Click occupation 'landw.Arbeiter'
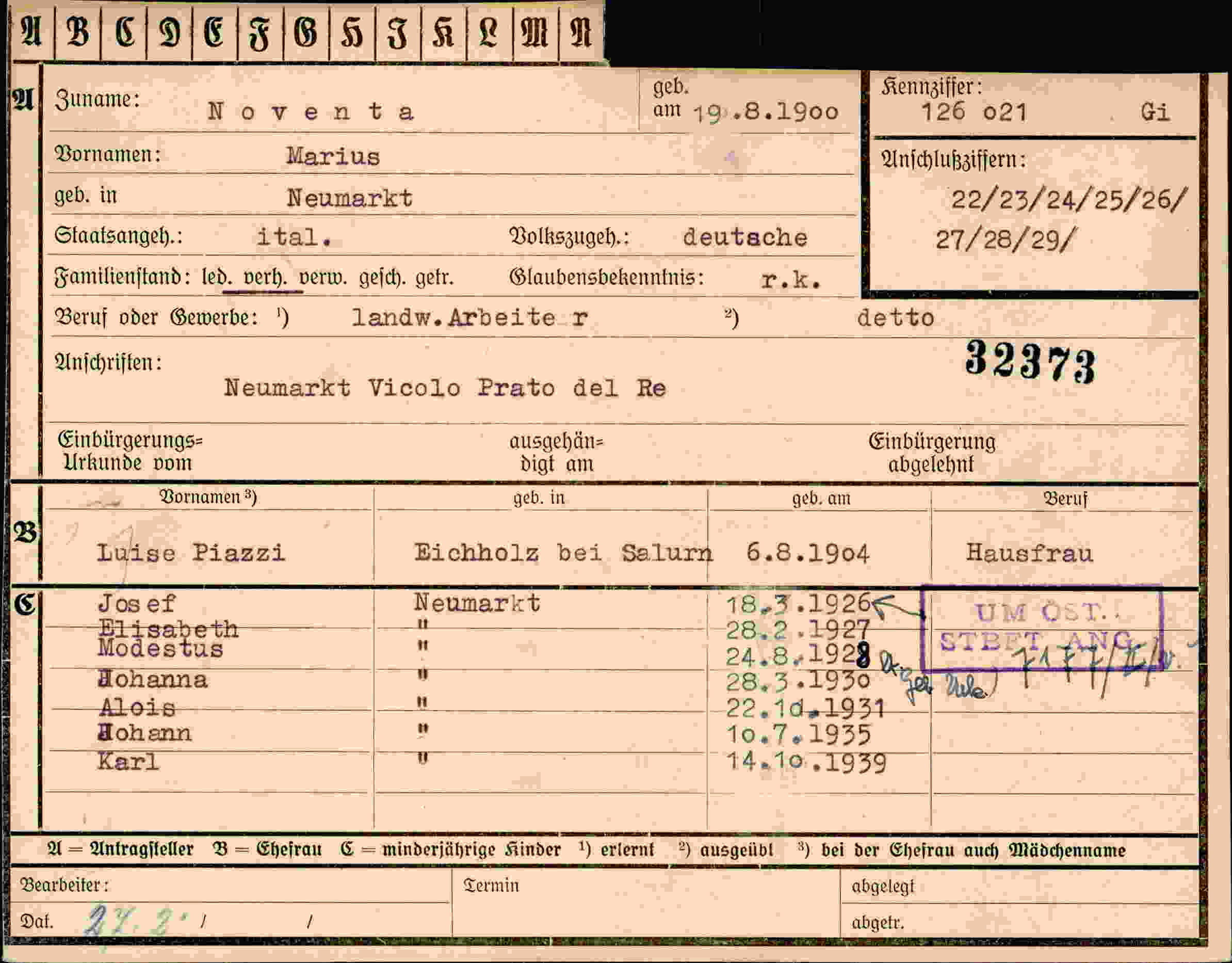Viewport: 1232px width, 963px height. click(470, 317)
